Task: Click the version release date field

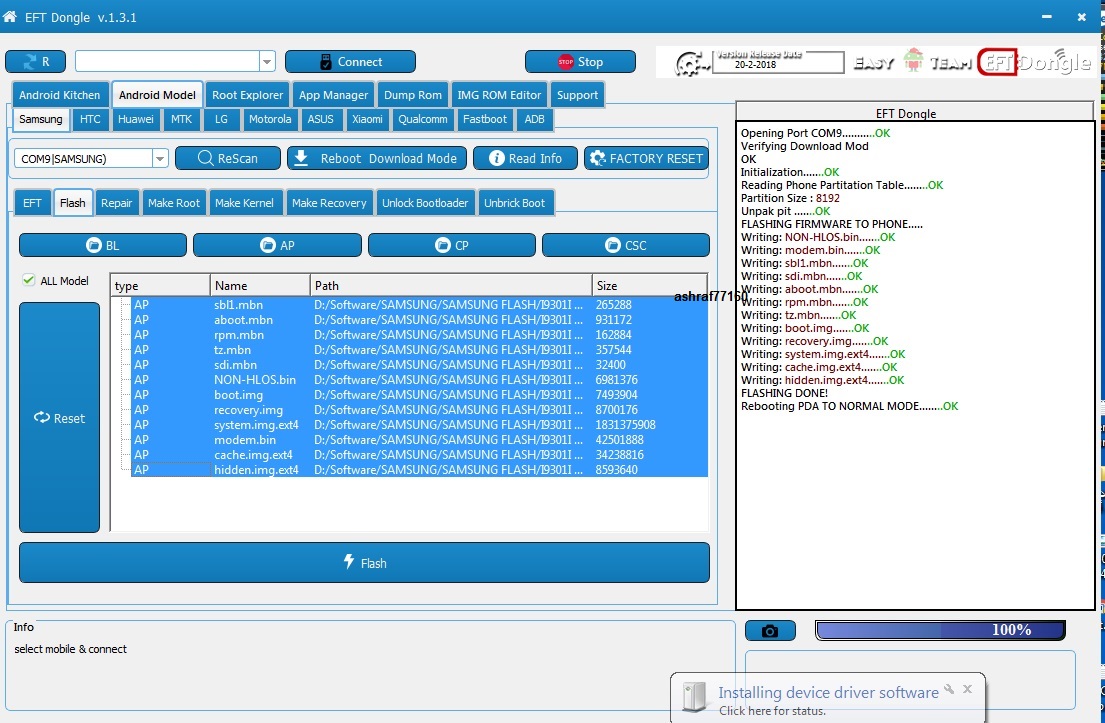Action: click(778, 63)
